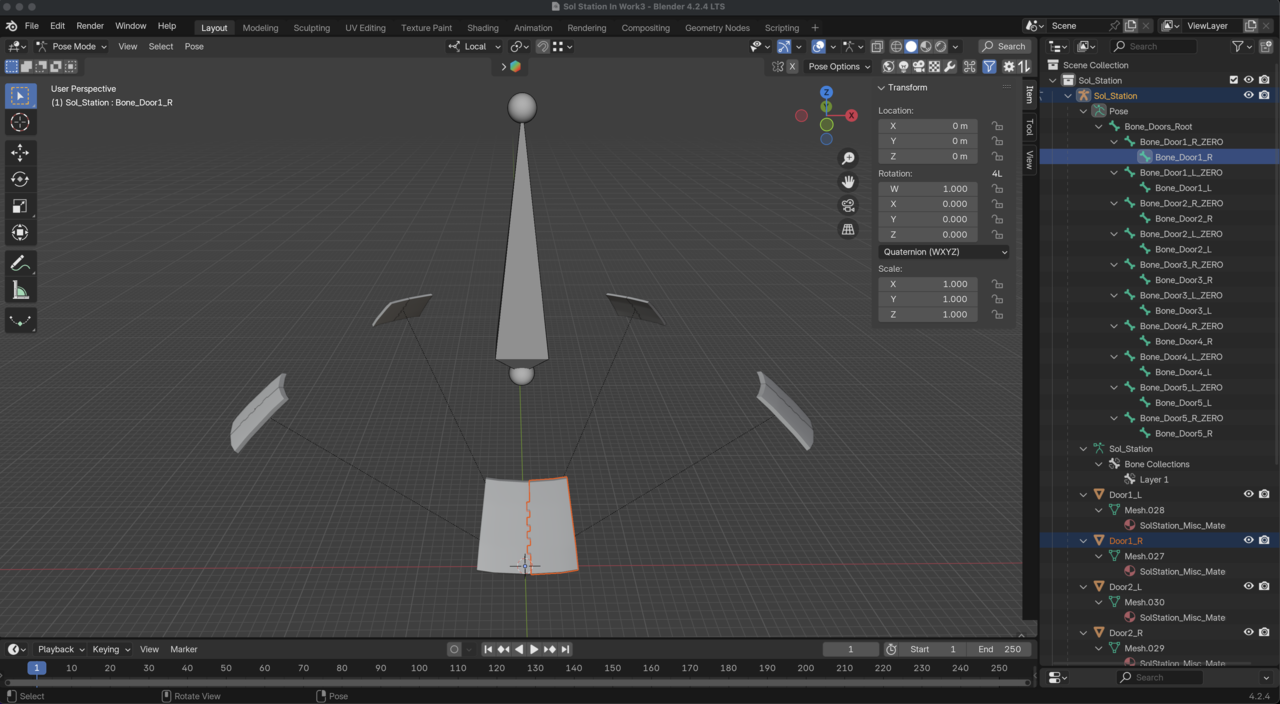The height and width of the screenshot is (704, 1280).
Task: Toggle visibility of Door2_R object
Action: coord(1248,633)
